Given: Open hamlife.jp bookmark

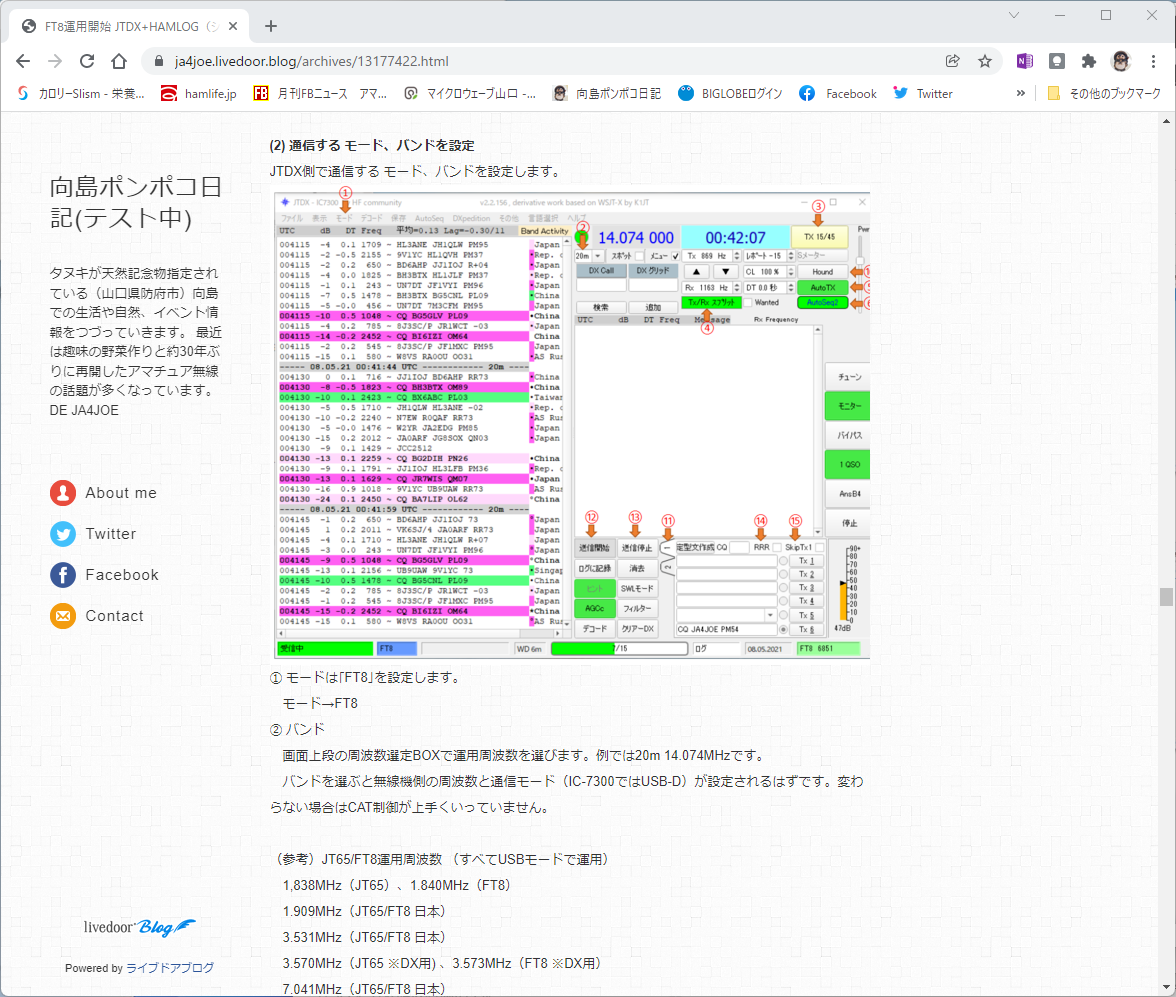Looking at the screenshot, I should click(x=200, y=93).
